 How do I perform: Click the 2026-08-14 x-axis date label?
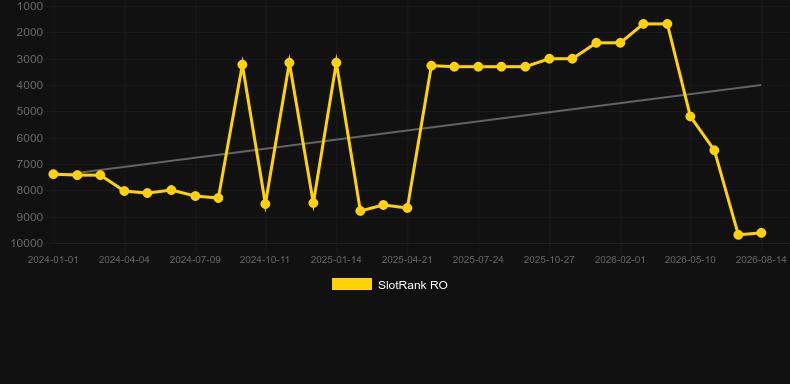(761, 260)
